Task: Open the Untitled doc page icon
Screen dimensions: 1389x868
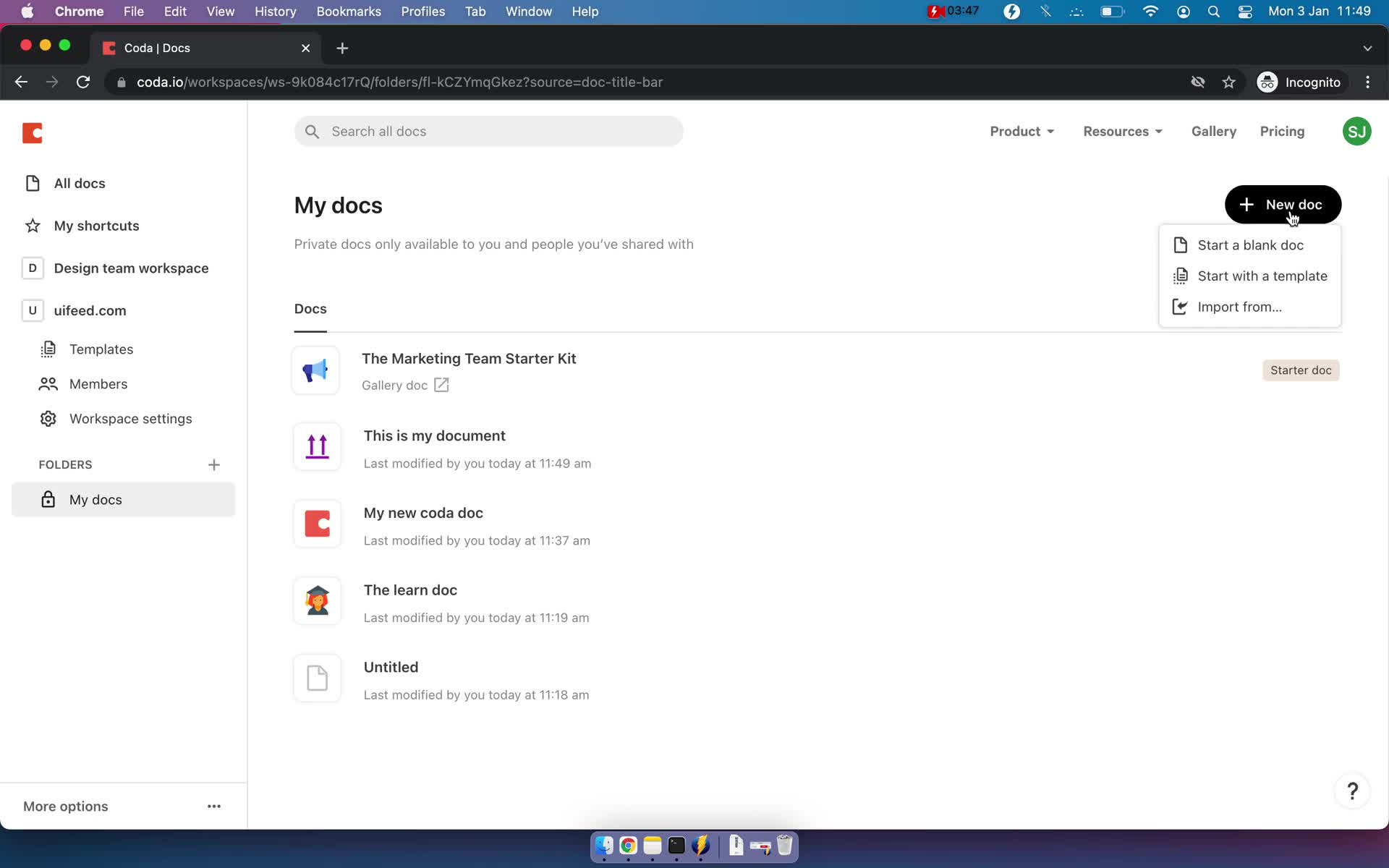Action: coord(317,678)
